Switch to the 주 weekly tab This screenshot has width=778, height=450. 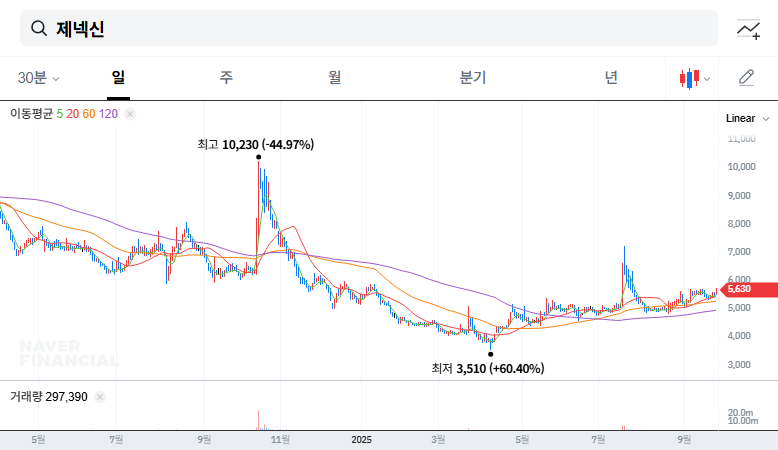[x=226, y=78]
